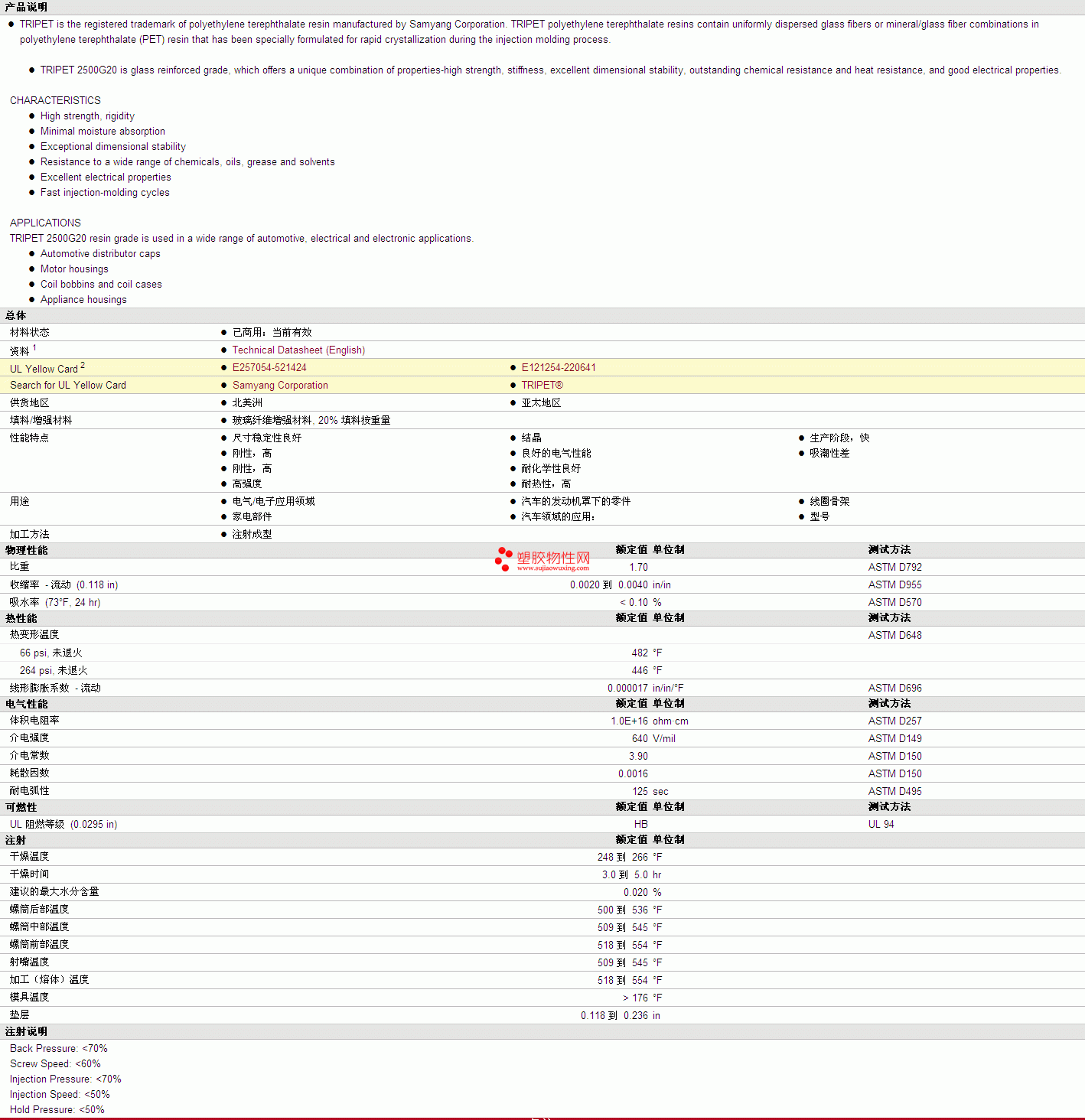The image size is (1085, 1120).
Task: Click the '总体' section header
Action: tap(15, 315)
